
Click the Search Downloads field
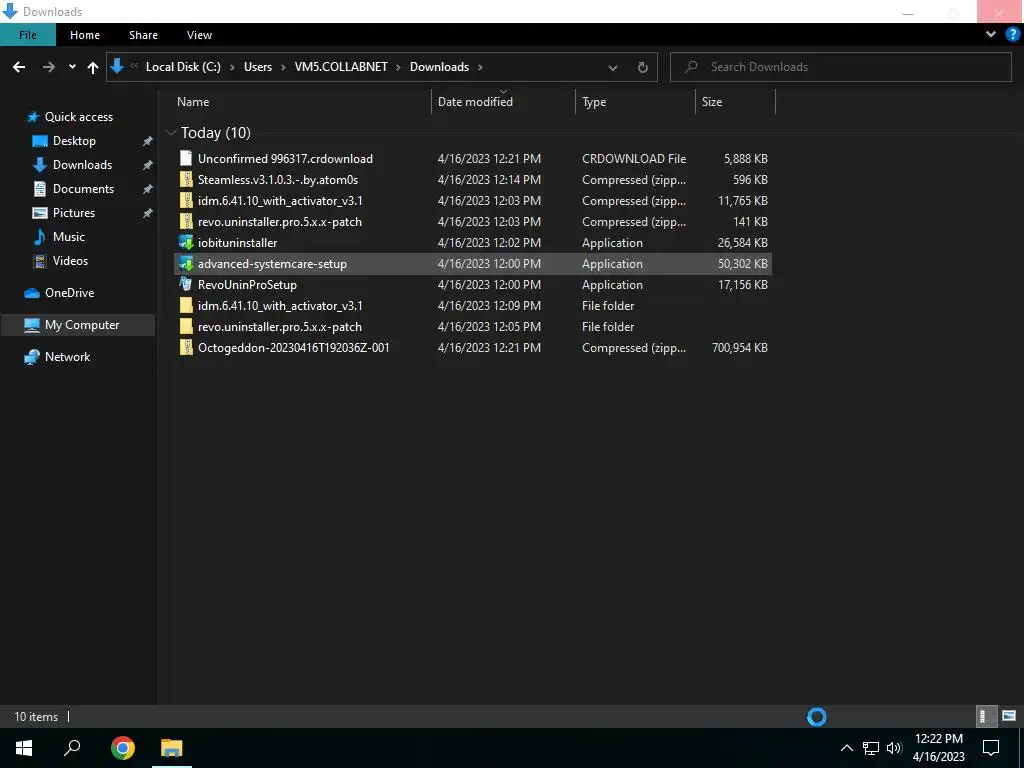point(840,67)
